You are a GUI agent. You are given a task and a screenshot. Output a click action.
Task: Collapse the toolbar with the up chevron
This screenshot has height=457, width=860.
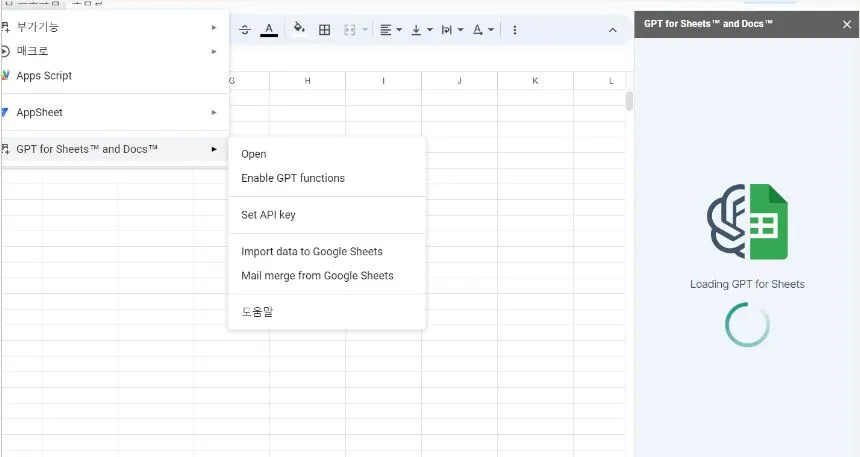pyautogui.click(x=613, y=30)
